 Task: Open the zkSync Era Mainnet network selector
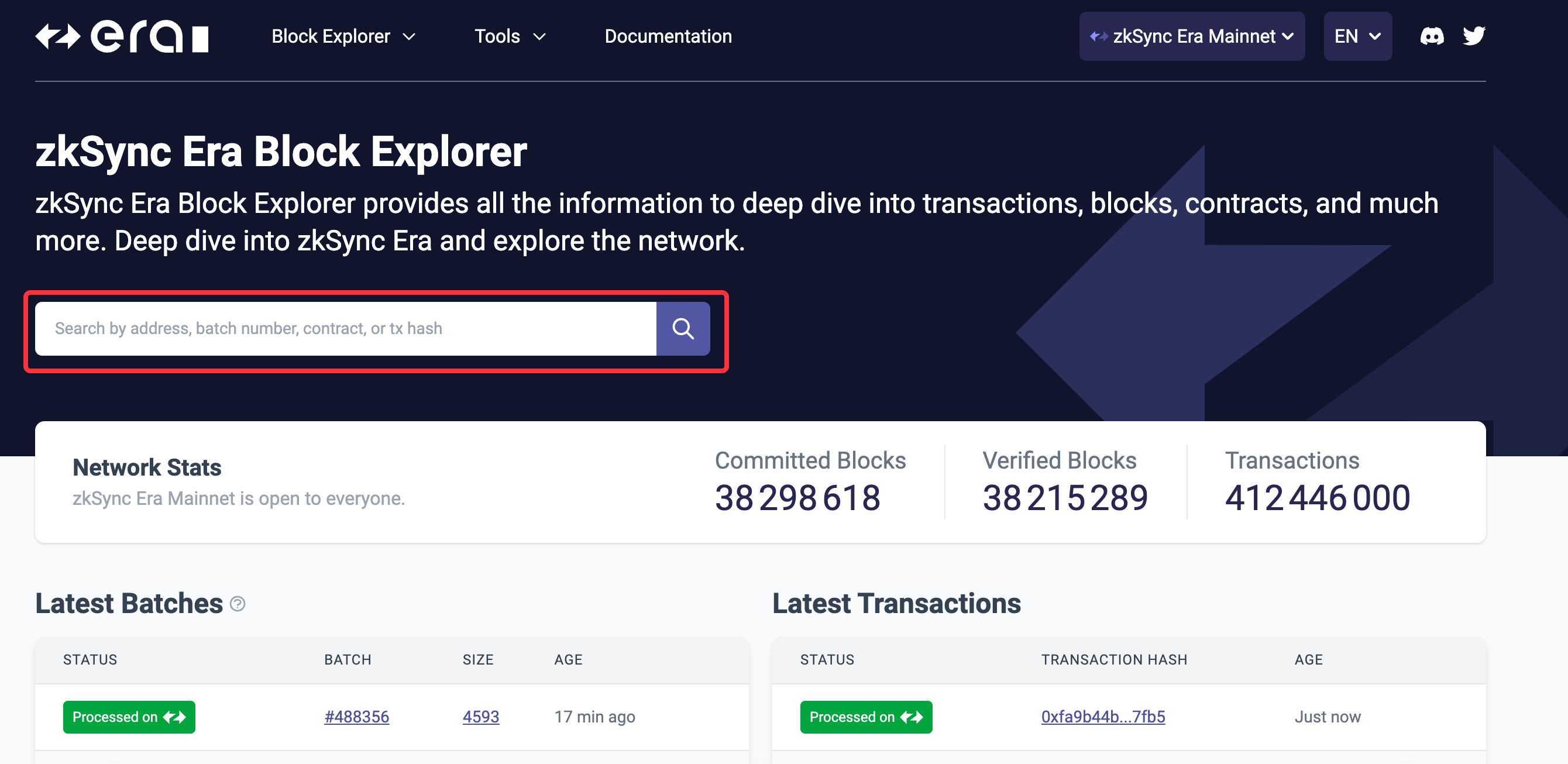[1192, 36]
